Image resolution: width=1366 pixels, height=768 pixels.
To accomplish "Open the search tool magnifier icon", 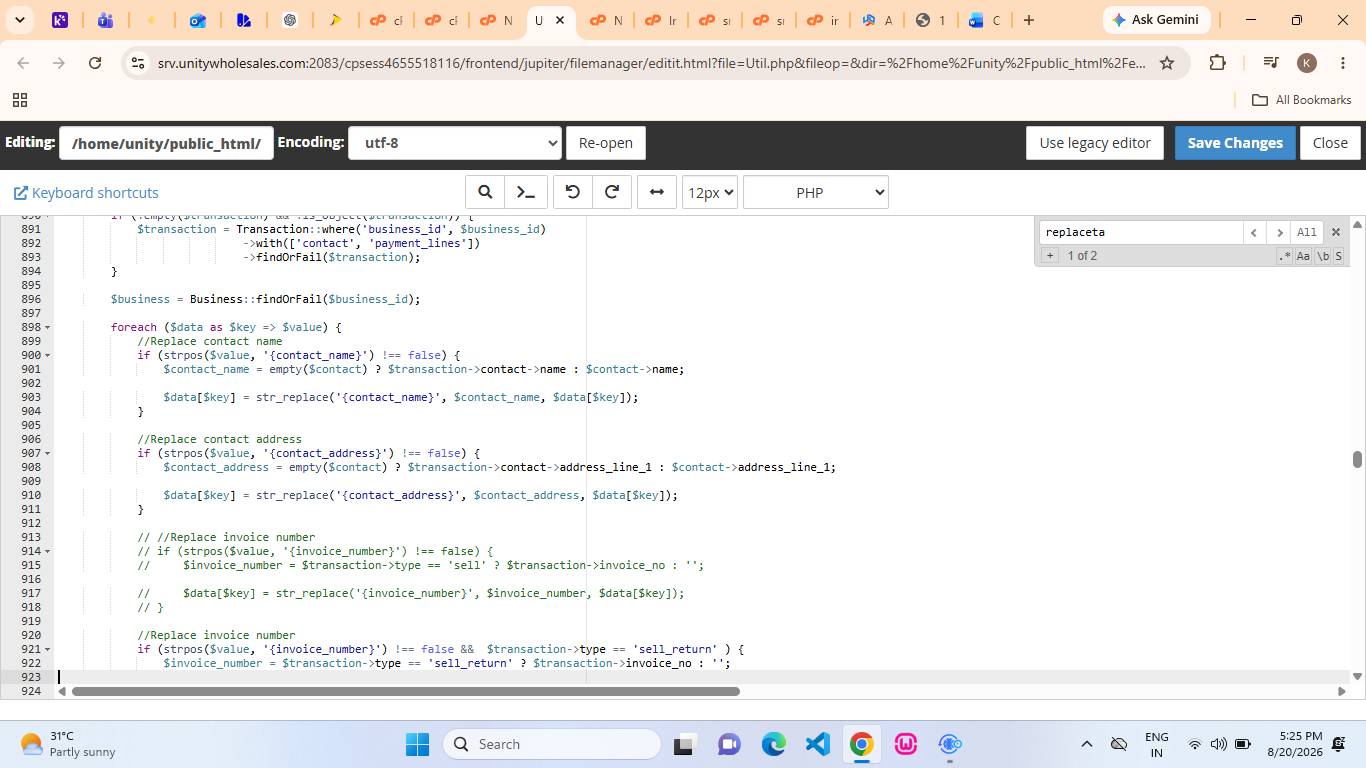I will coord(484,192).
